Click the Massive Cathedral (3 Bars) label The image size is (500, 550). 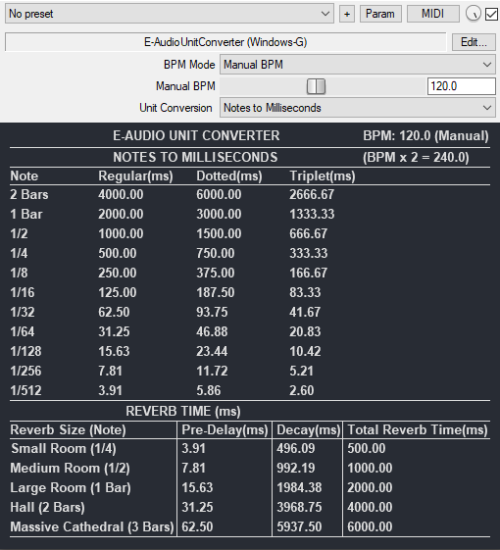92,528
